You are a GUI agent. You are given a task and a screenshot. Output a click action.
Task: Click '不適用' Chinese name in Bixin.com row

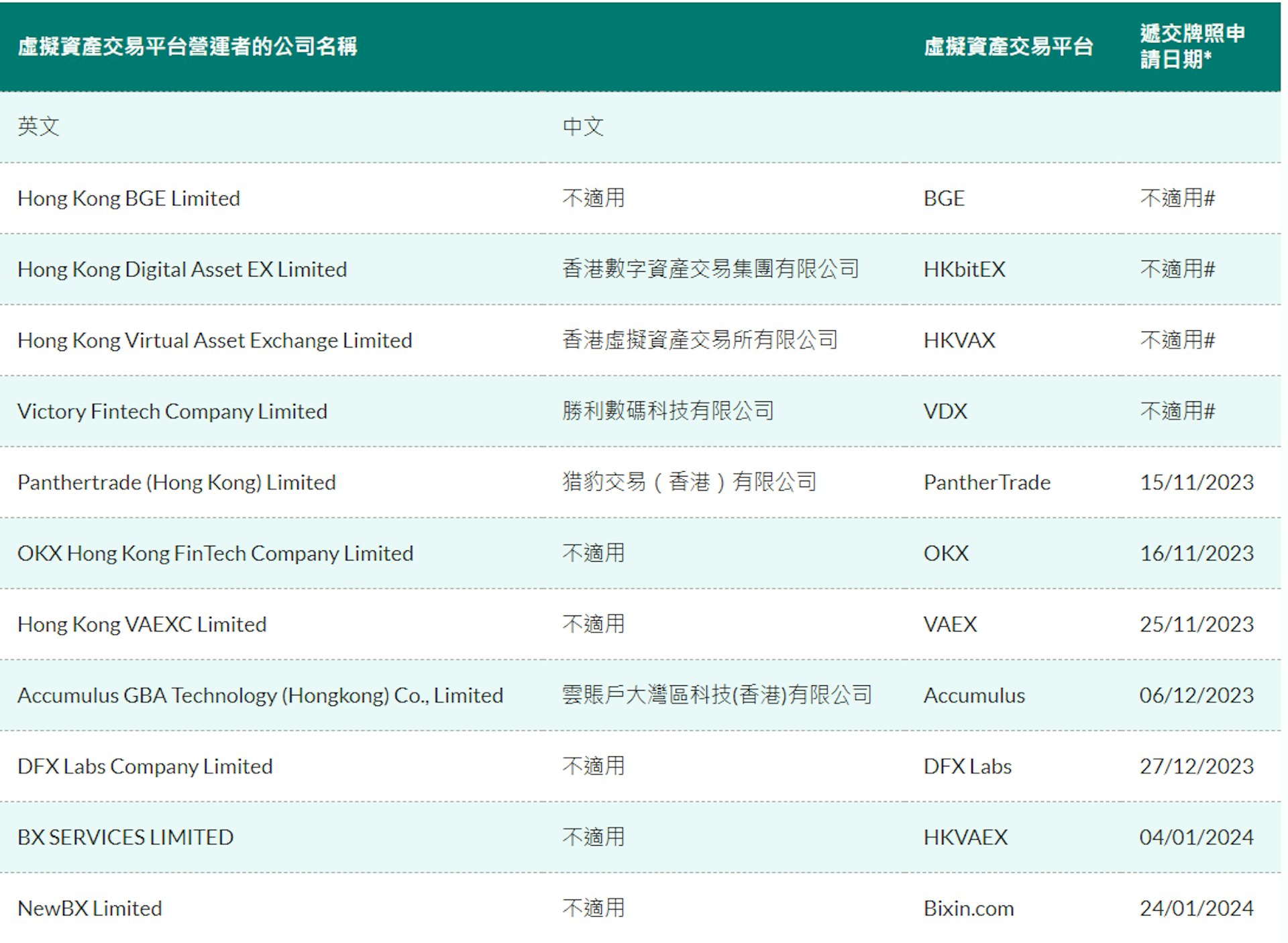594,908
